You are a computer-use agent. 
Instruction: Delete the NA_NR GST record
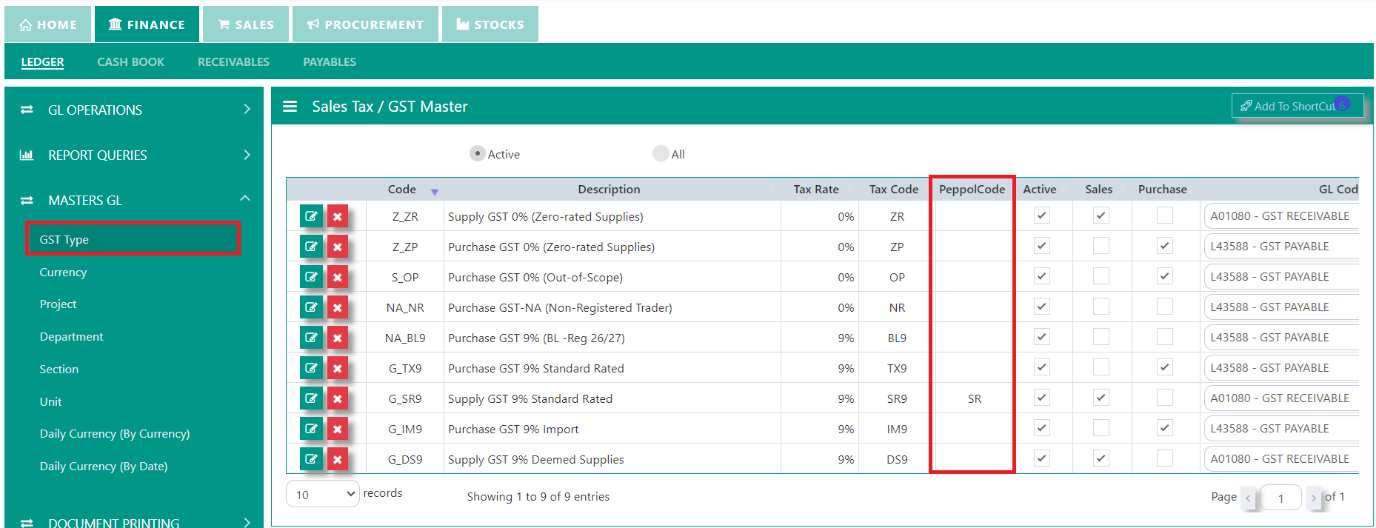click(x=338, y=307)
